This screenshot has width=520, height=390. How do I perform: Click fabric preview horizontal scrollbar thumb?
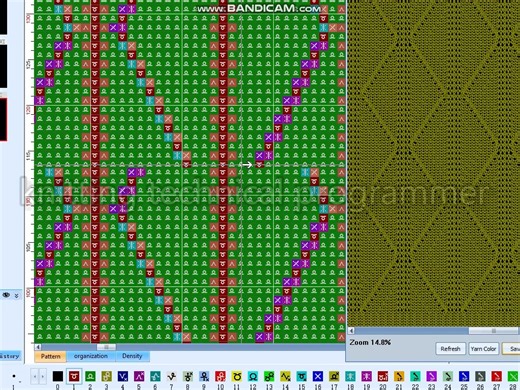pos(494,331)
